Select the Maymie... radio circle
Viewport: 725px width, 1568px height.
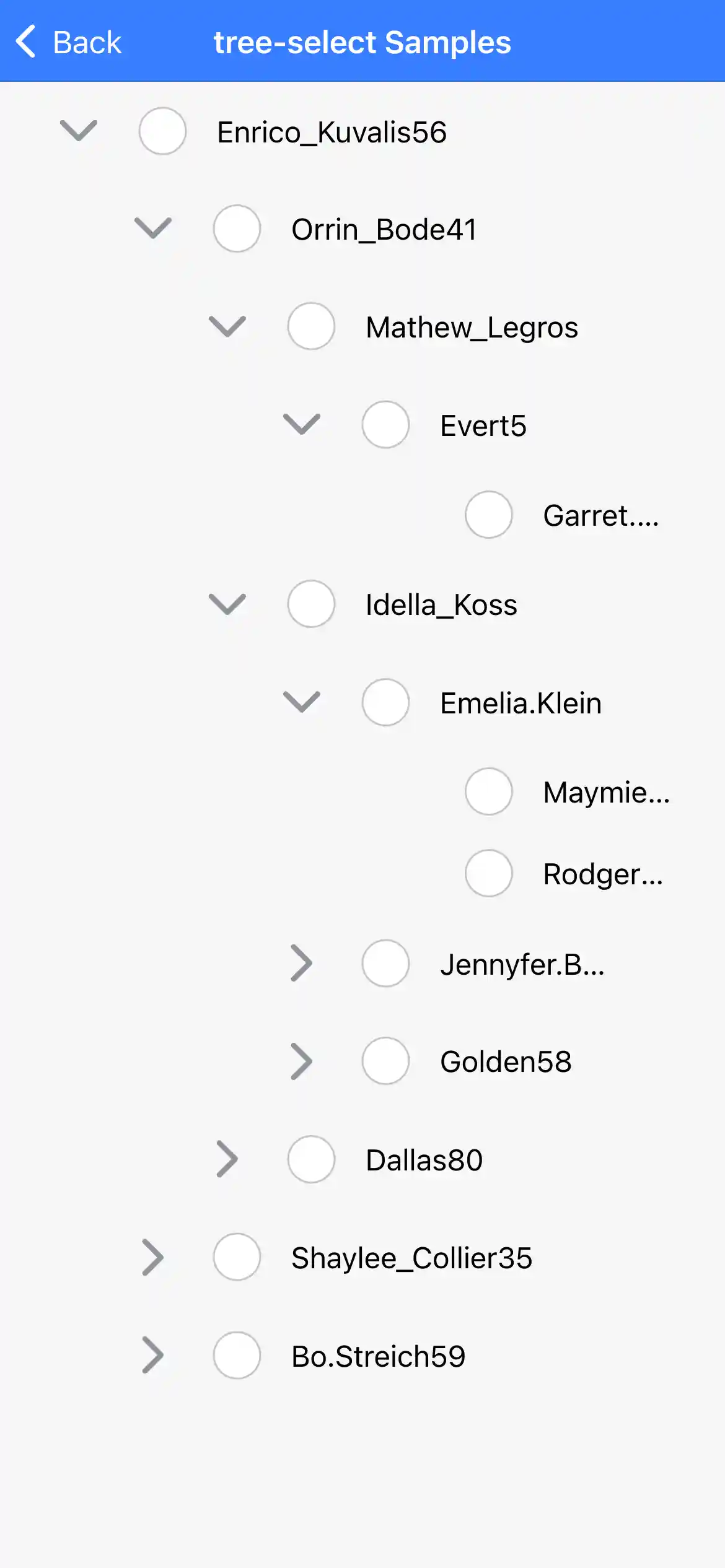489,791
